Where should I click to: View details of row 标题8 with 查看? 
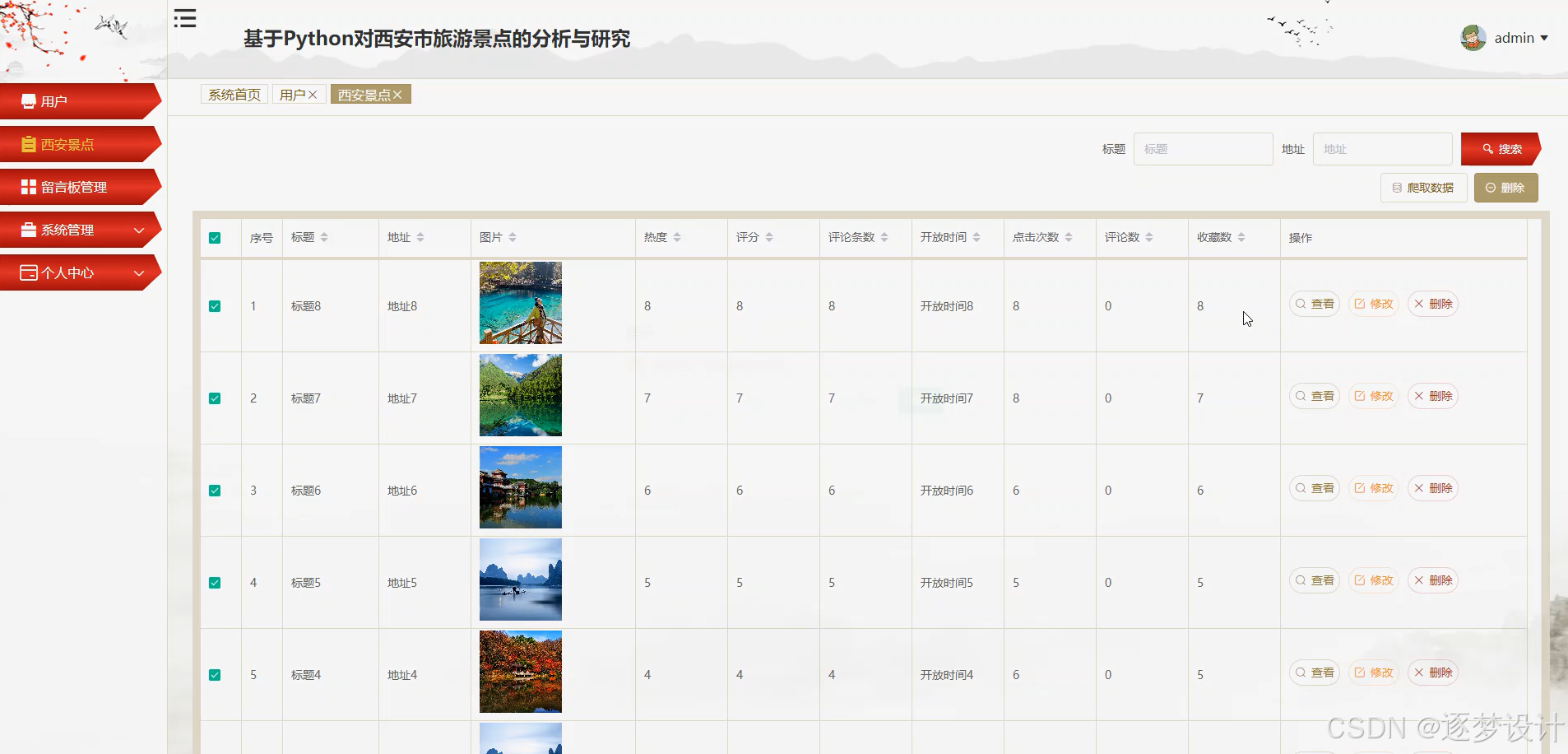(1315, 304)
